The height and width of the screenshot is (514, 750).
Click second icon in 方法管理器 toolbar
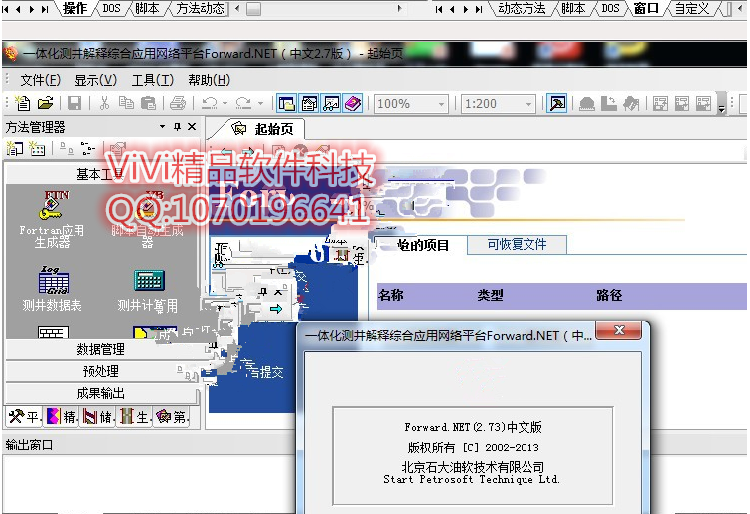(37, 149)
